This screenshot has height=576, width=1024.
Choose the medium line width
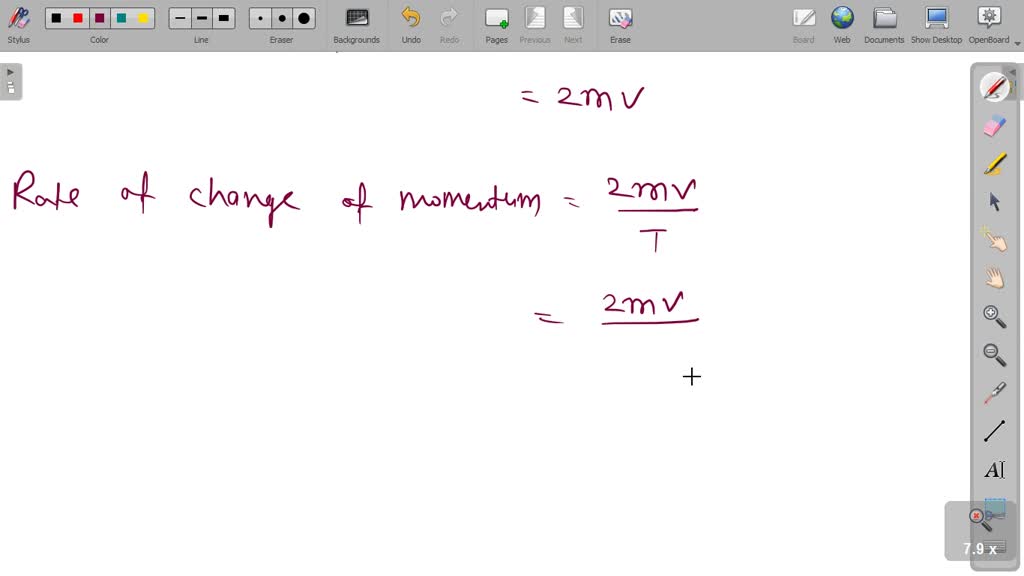click(x=202, y=18)
